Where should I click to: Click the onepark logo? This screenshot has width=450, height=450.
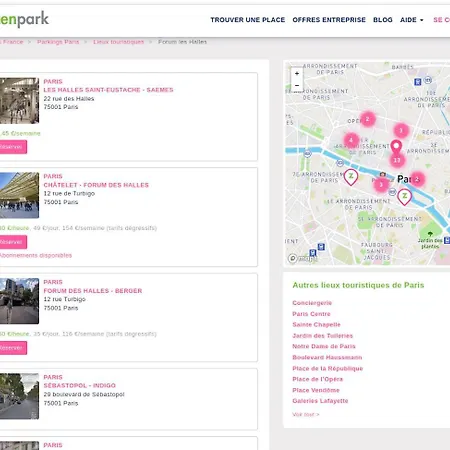pos(24,19)
